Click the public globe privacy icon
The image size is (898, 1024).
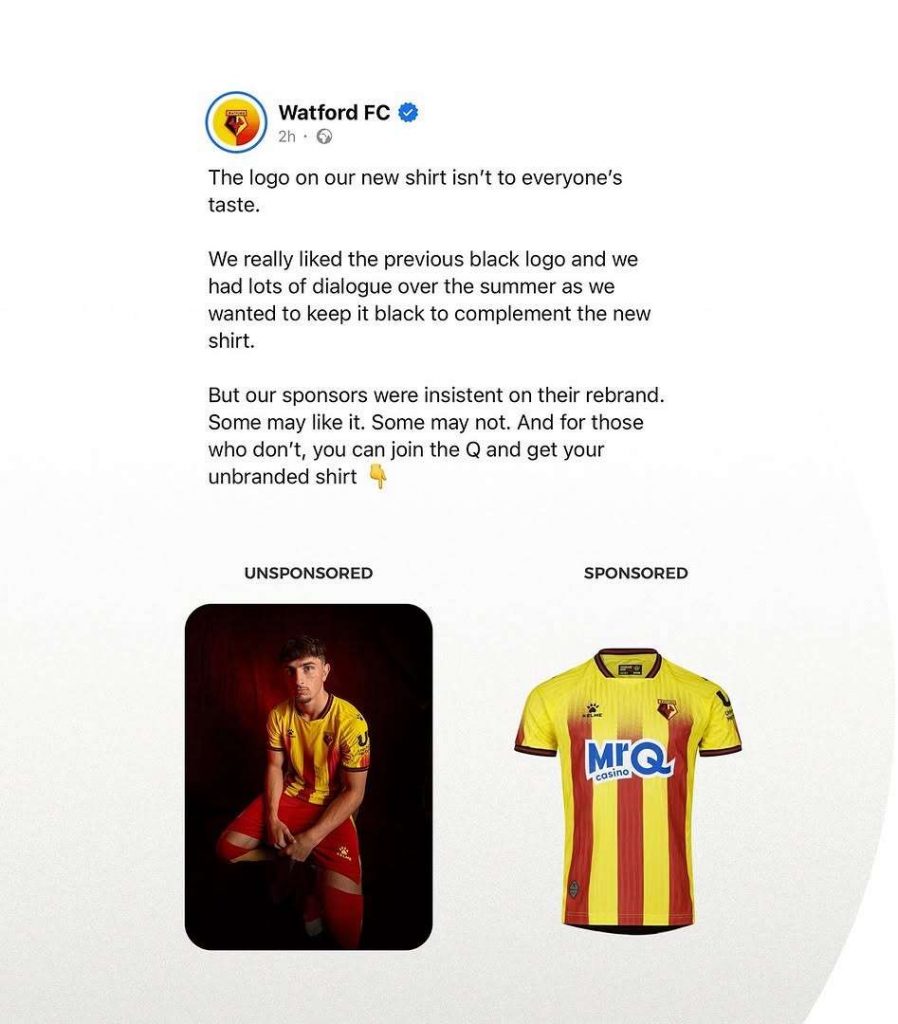coord(324,136)
